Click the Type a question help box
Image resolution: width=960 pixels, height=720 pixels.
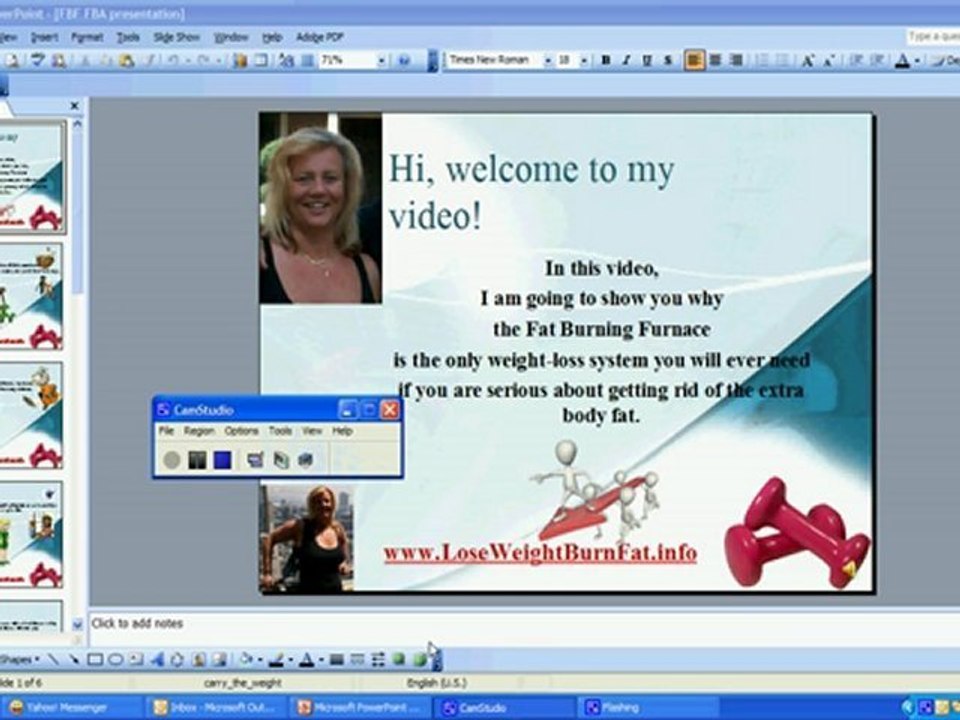[933, 37]
